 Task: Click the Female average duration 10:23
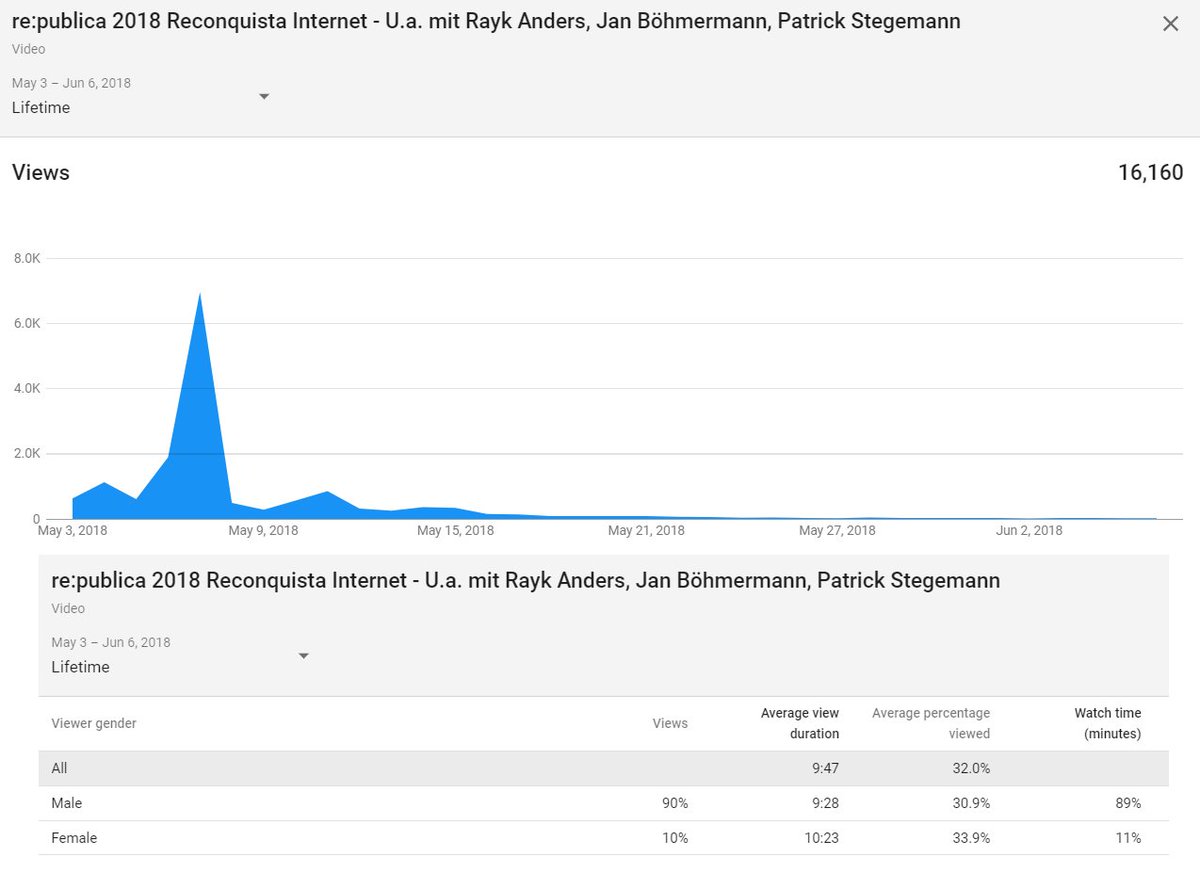(x=820, y=838)
